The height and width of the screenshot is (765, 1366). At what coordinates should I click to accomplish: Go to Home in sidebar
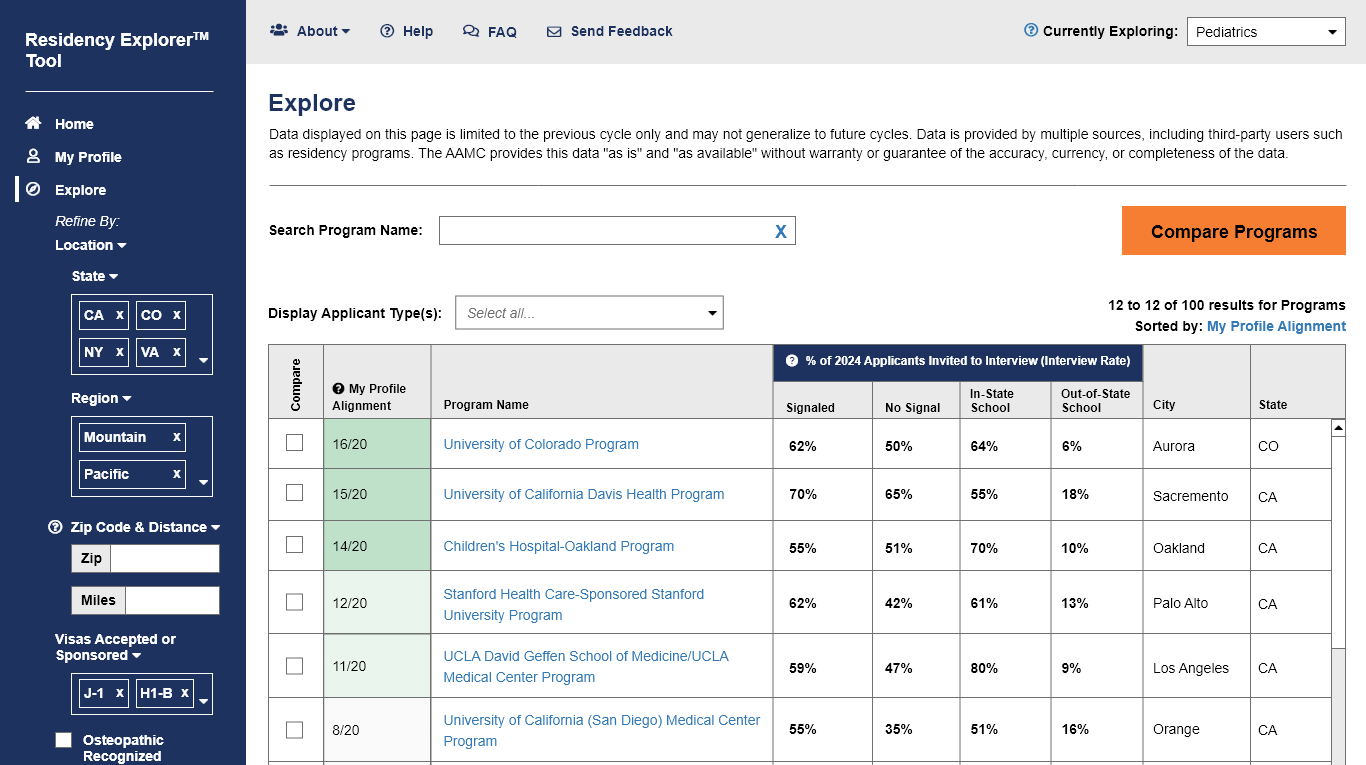(74, 124)
